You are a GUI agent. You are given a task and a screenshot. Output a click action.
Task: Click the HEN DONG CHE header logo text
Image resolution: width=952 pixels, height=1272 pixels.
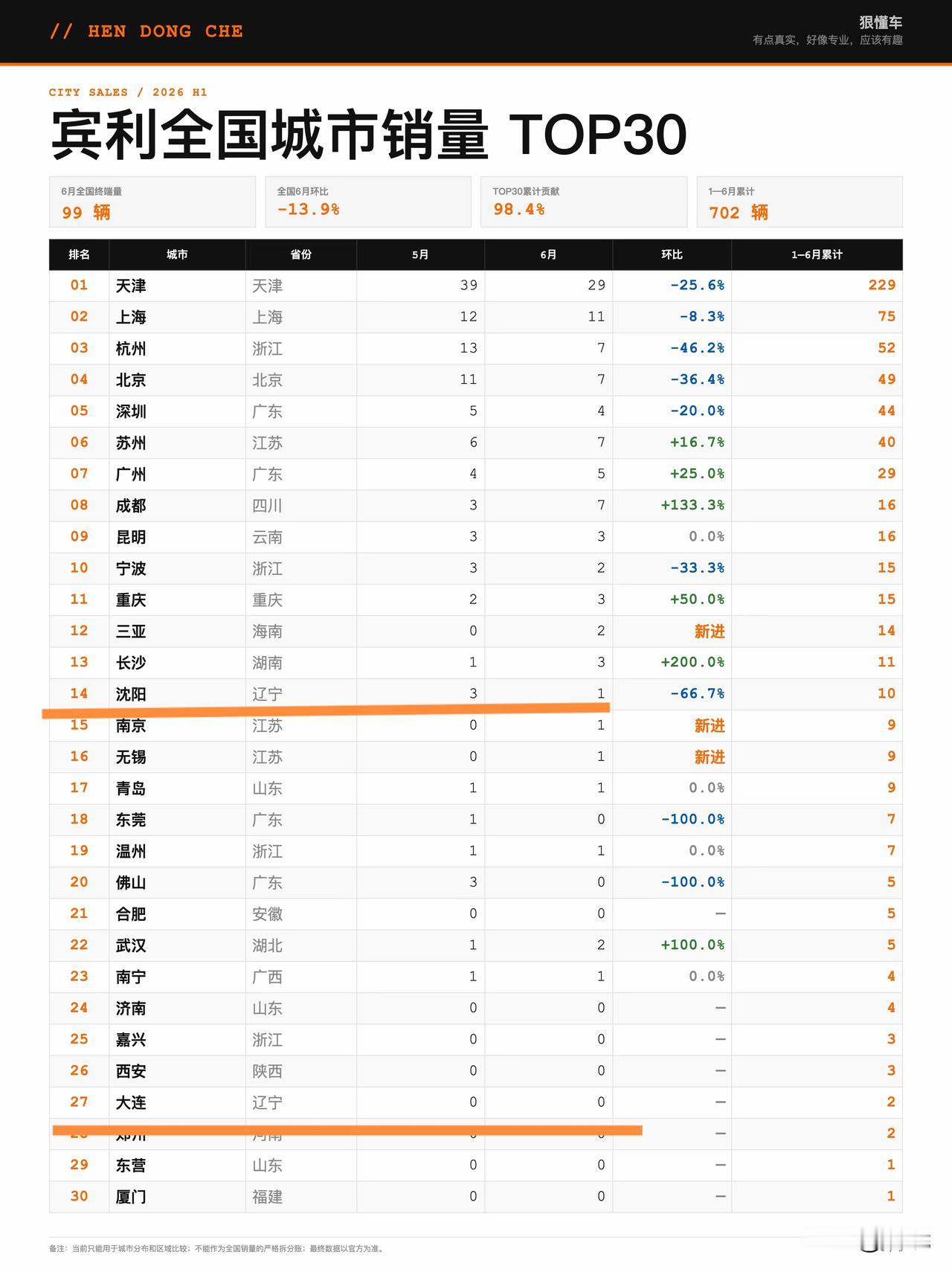146,31
